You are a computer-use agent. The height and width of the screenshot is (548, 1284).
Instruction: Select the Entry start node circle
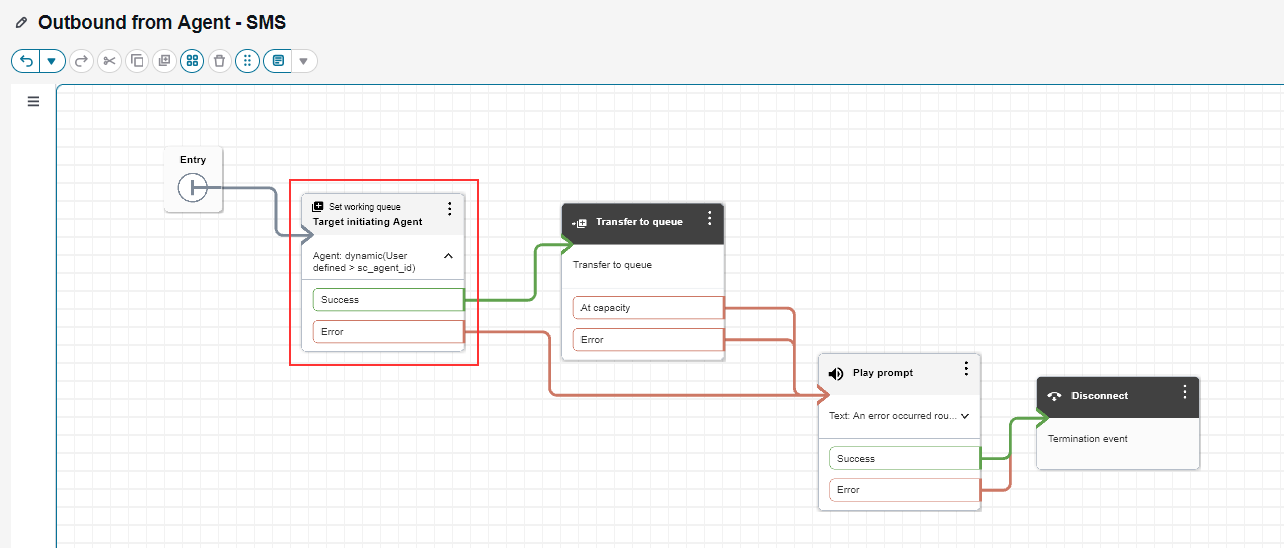click(192, 188)
